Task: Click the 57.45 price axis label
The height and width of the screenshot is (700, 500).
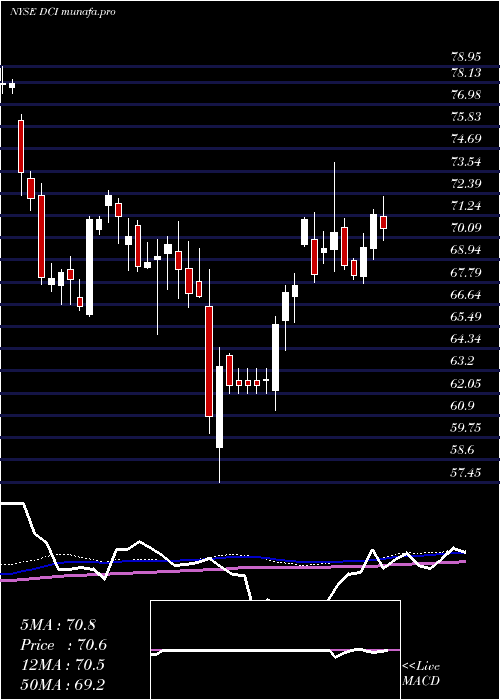Action: (466, 472)
